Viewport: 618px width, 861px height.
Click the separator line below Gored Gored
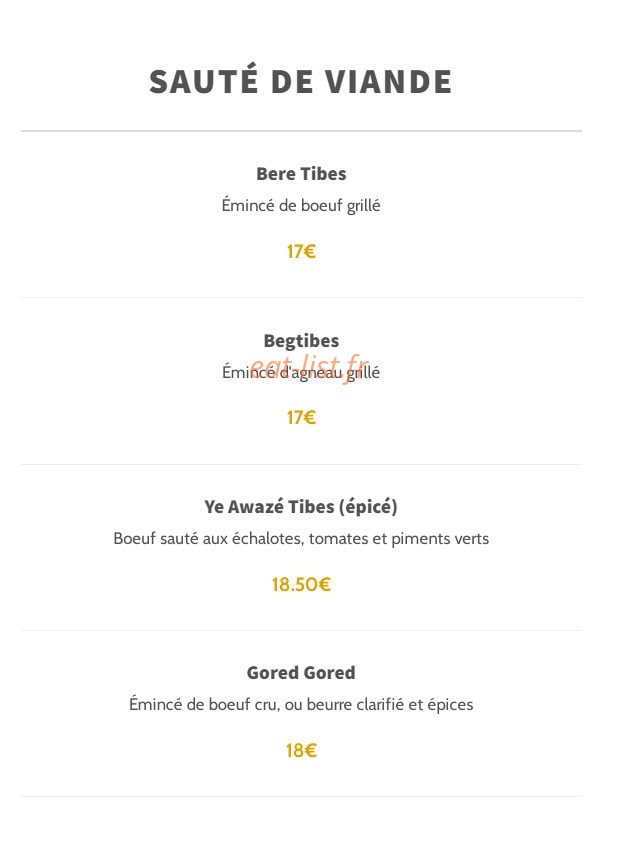pos(301,797)
